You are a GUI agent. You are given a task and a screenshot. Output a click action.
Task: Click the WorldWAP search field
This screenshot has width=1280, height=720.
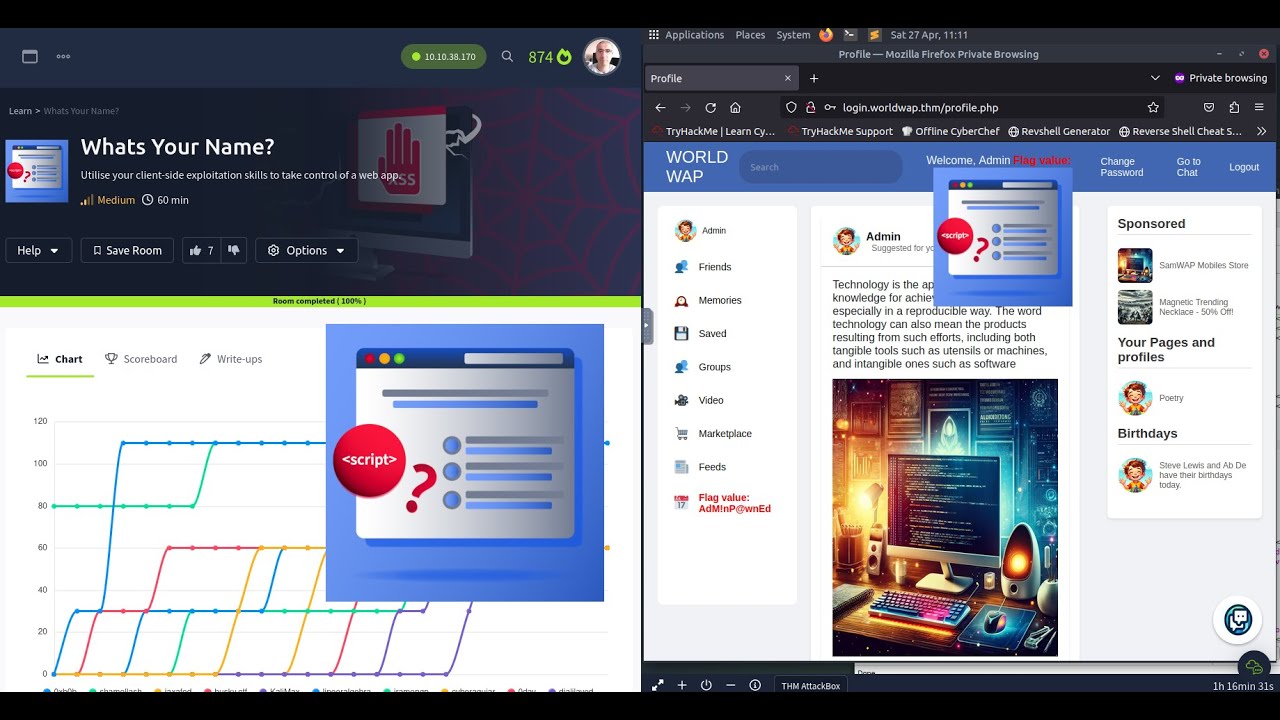pyautogui.click(x=820, y=167)
